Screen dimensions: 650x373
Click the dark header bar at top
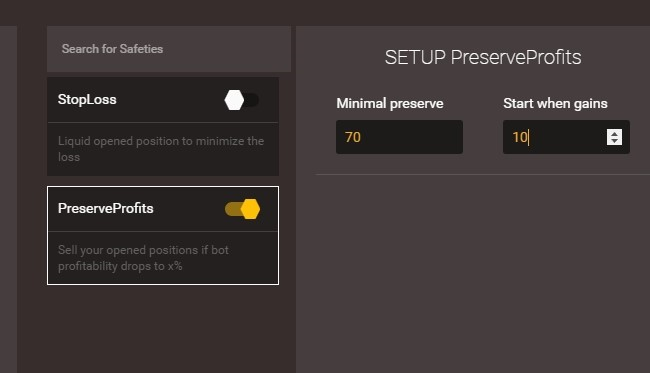click(325, 12)
